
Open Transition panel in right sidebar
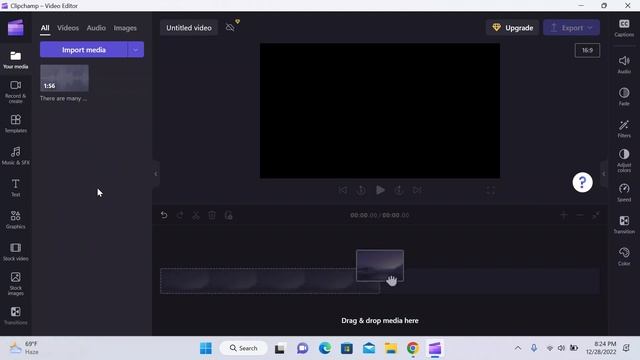[x=624, y=224]
